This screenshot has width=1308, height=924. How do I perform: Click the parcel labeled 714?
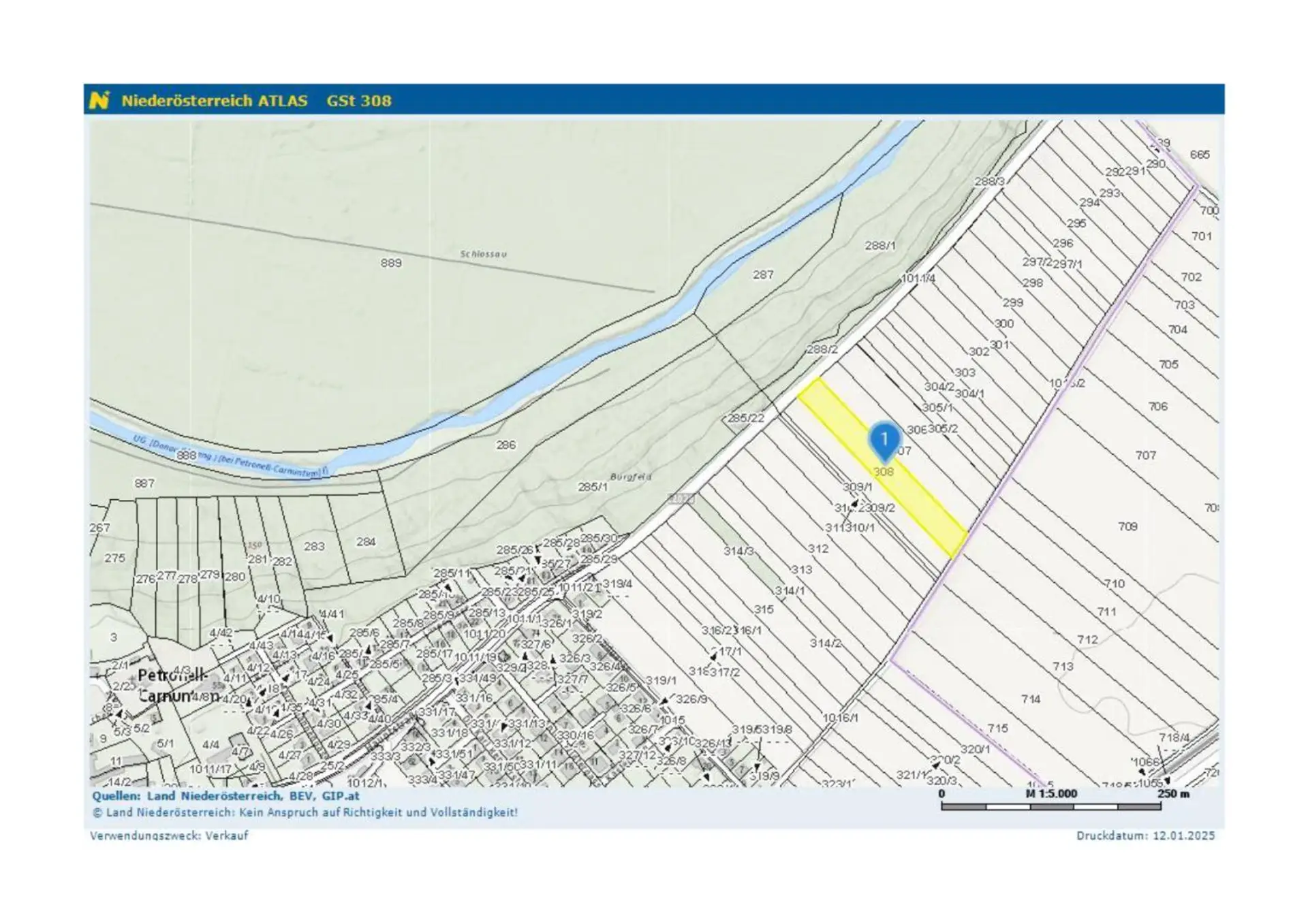click(1031, 699)
